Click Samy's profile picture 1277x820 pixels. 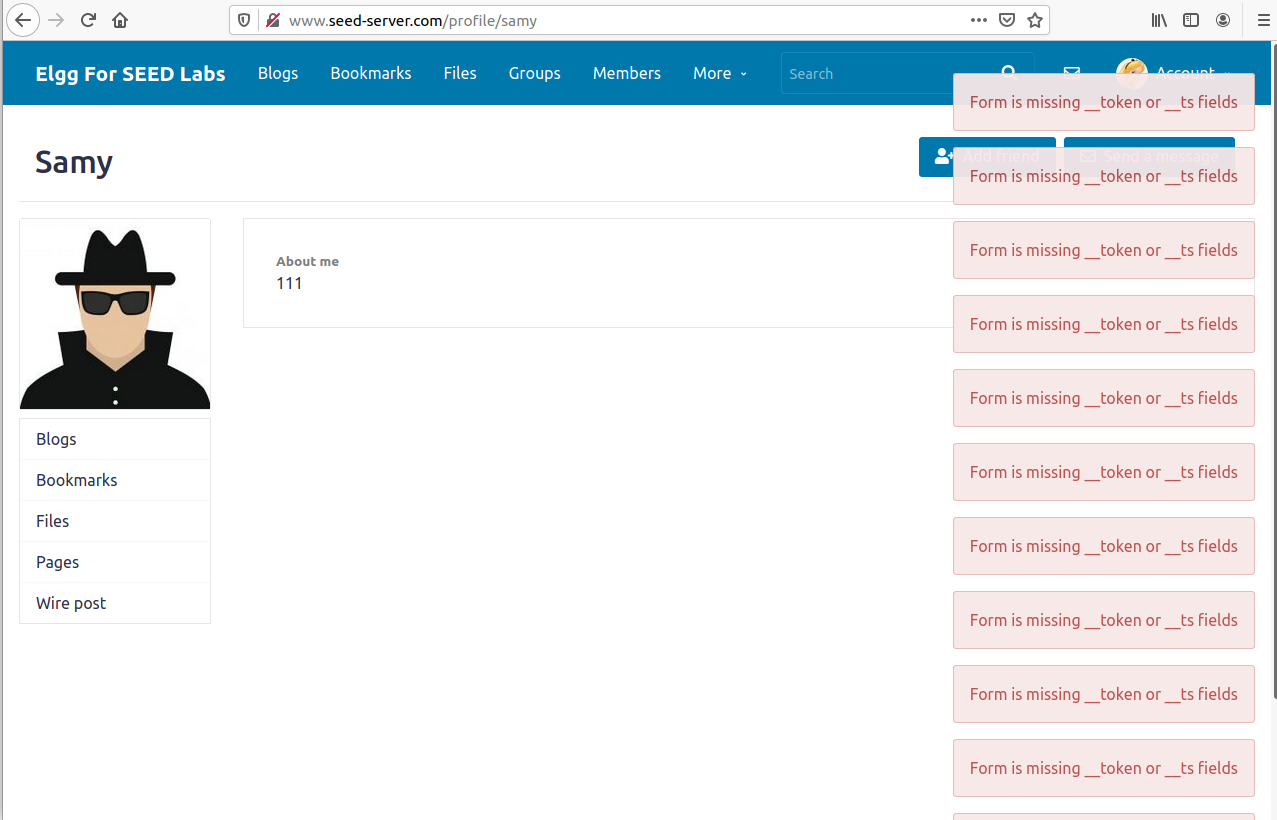tap(115, 314)
